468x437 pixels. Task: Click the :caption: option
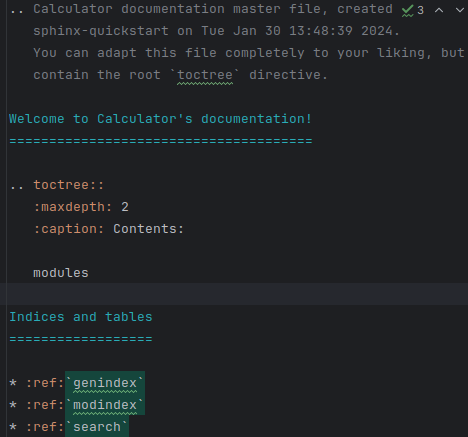(x=69, y=229)
